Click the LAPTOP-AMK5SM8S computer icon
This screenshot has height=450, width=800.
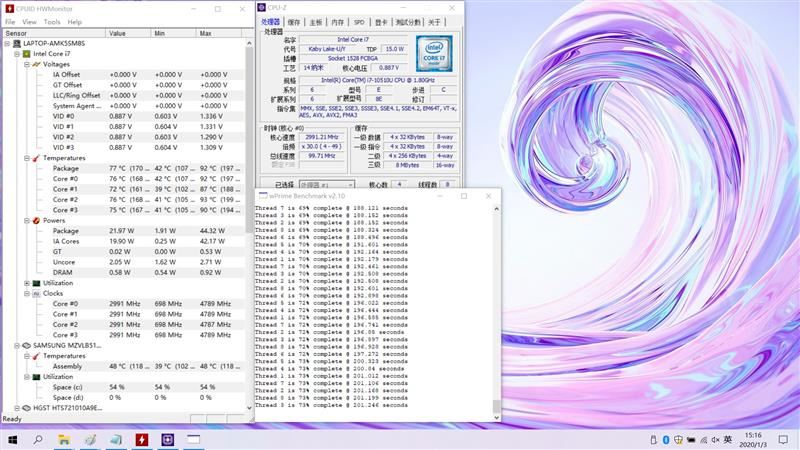[x=17, y=43]
